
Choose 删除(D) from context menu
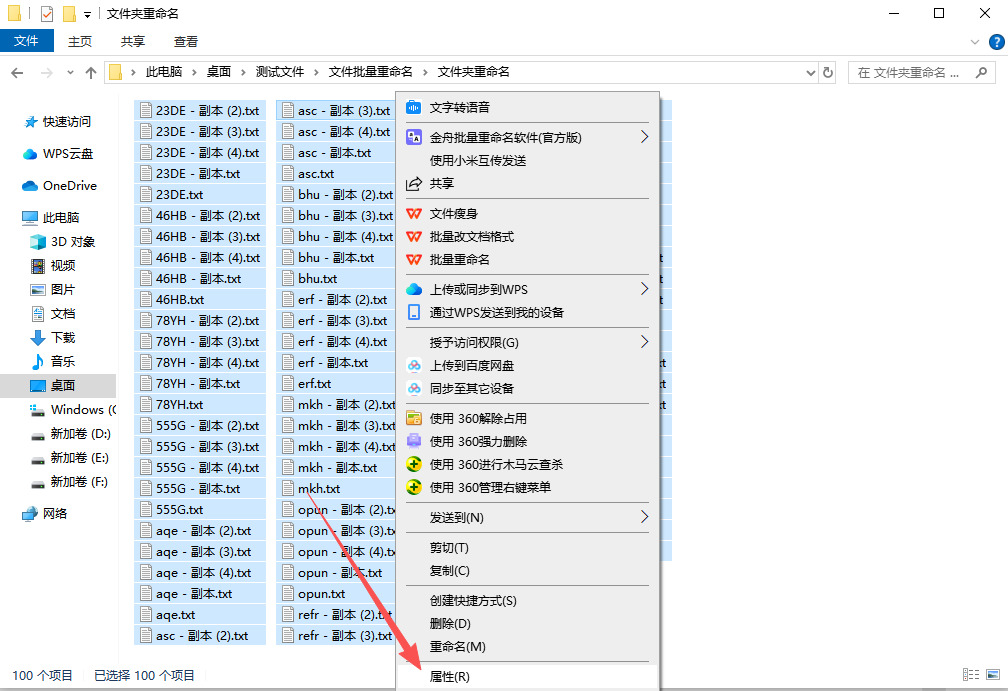coord(527,624)
